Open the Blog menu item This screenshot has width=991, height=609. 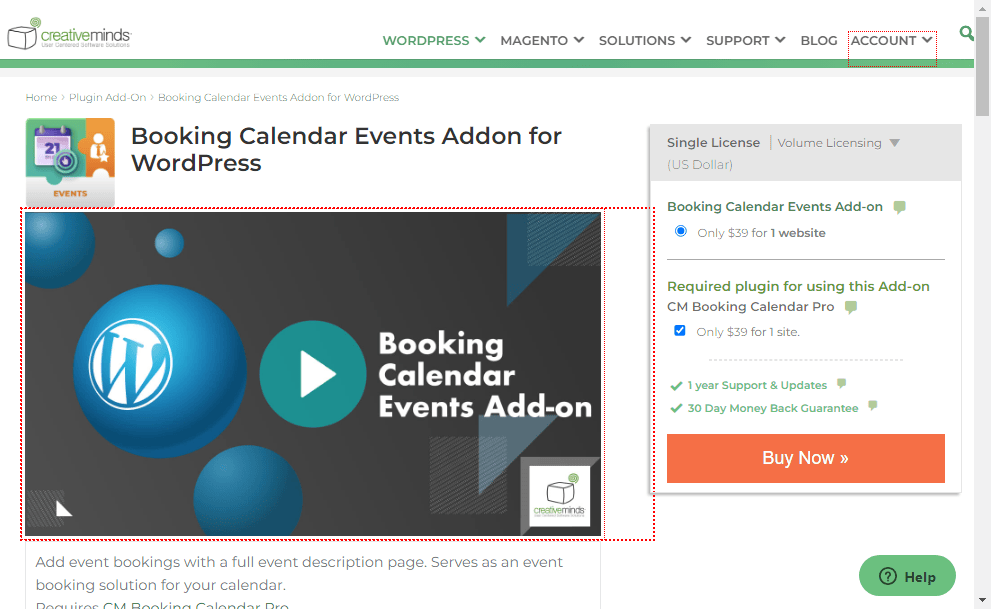click(x=818, y=40)
